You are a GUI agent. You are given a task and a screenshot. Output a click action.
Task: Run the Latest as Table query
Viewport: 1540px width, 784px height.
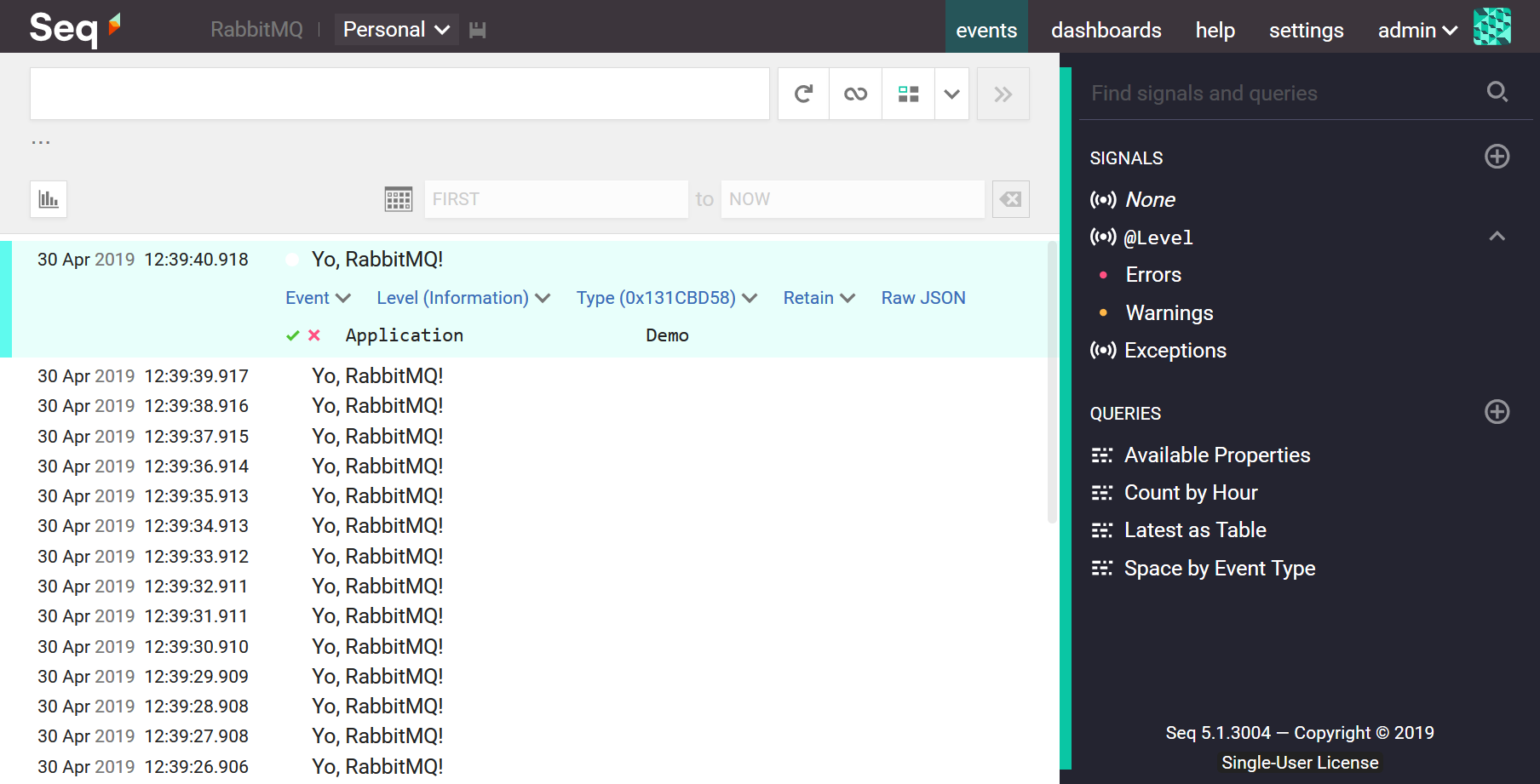pyautogui.click(x=1195, y=529)
